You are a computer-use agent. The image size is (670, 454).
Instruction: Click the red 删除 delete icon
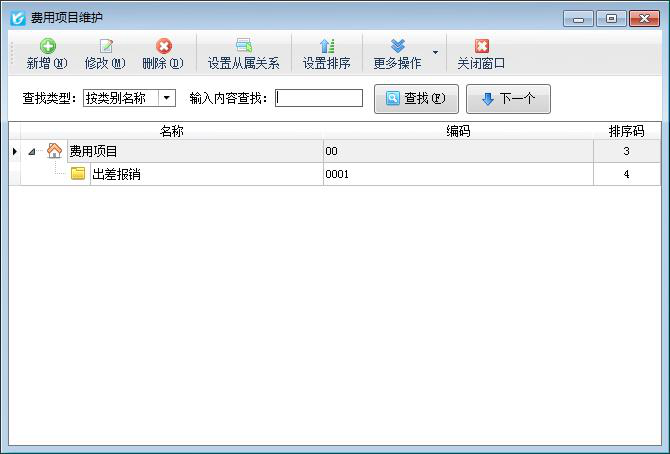(163, 46)
